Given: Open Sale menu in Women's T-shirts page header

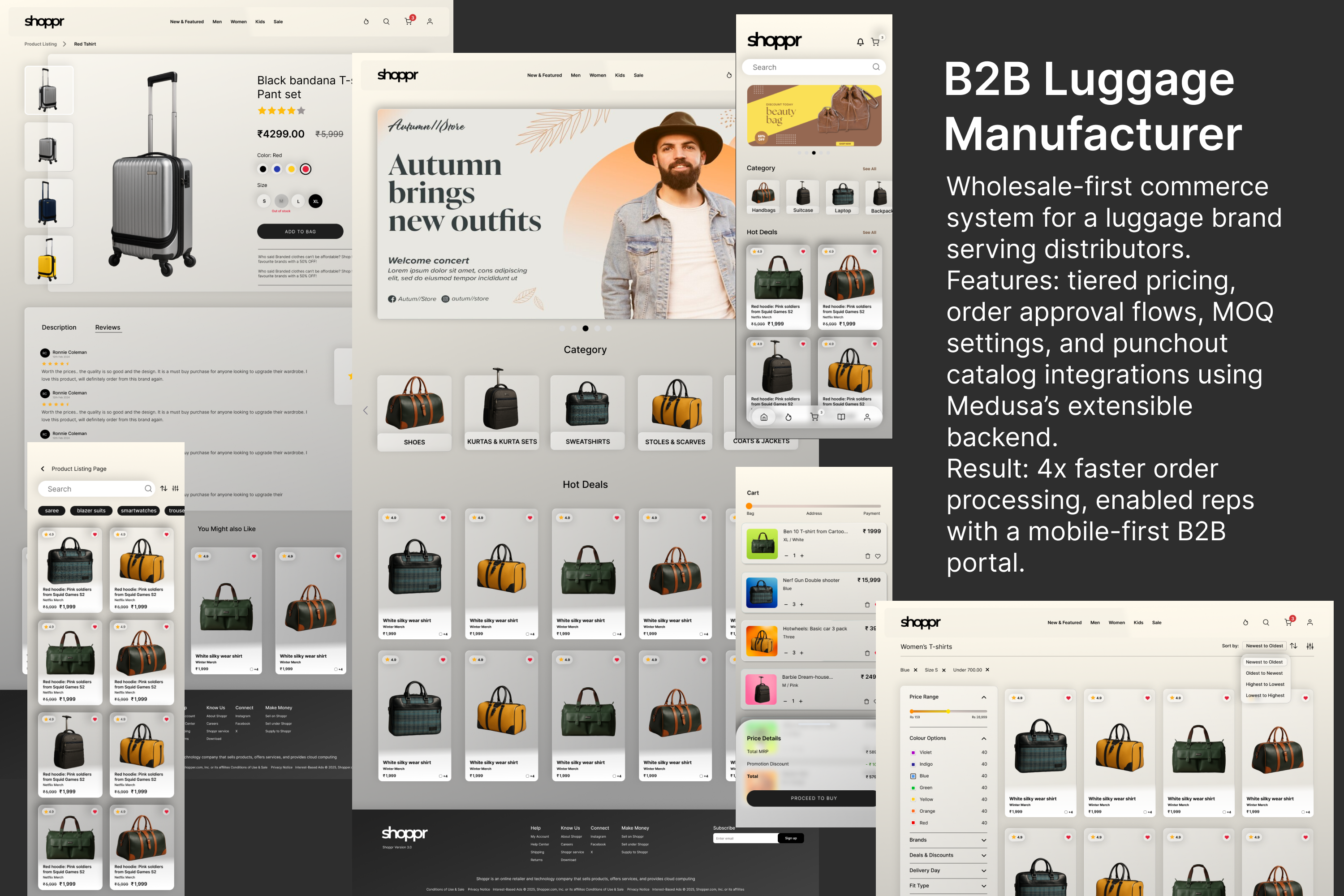Looking at the screenshot, I should pyautogui.click(x=1157, y=622).
